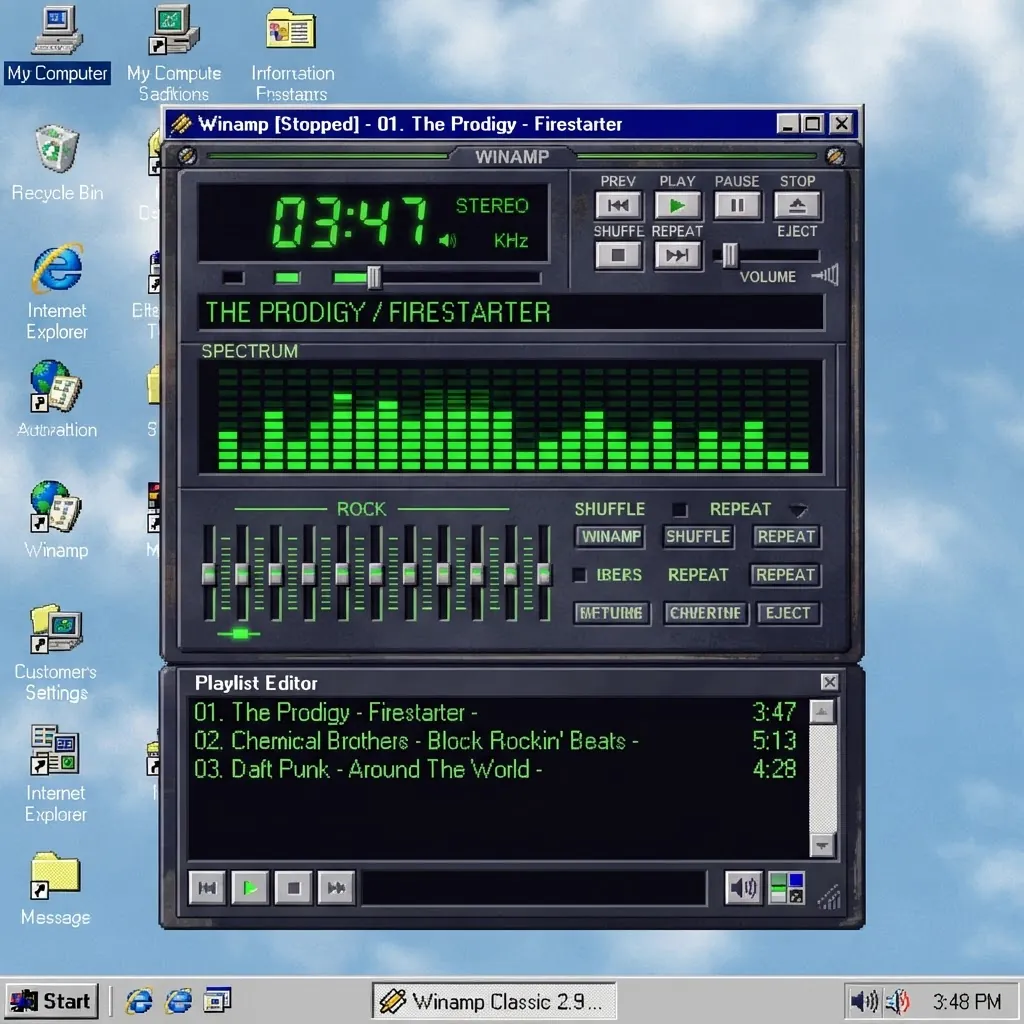Click the small speaker icon beside the 03:47 timer
This screenshot has height=1024, width=1024.
click(x=447, y=241)
